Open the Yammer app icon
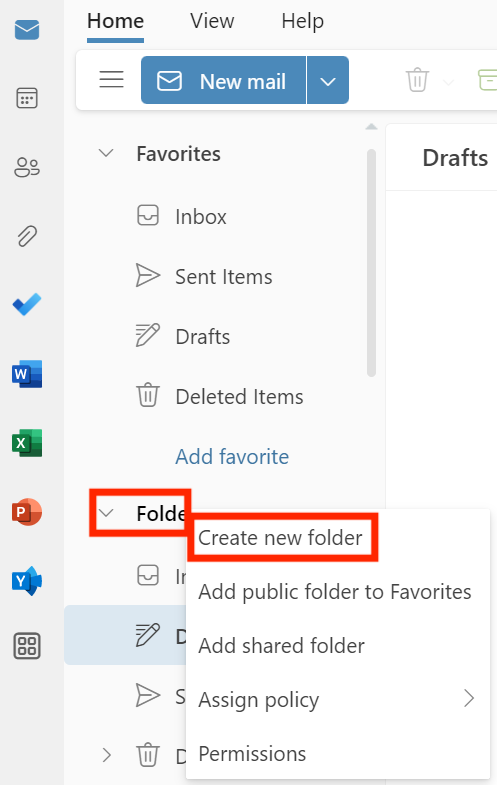 point(27,581)
